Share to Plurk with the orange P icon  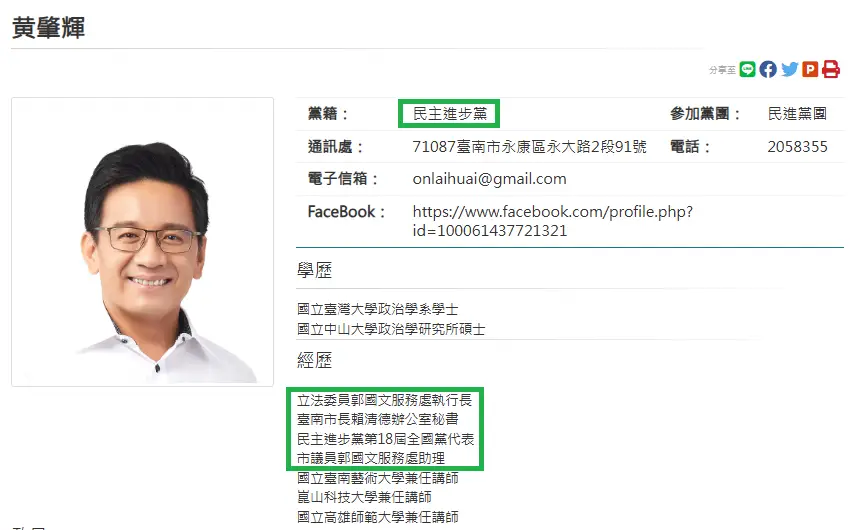point(810,69)
